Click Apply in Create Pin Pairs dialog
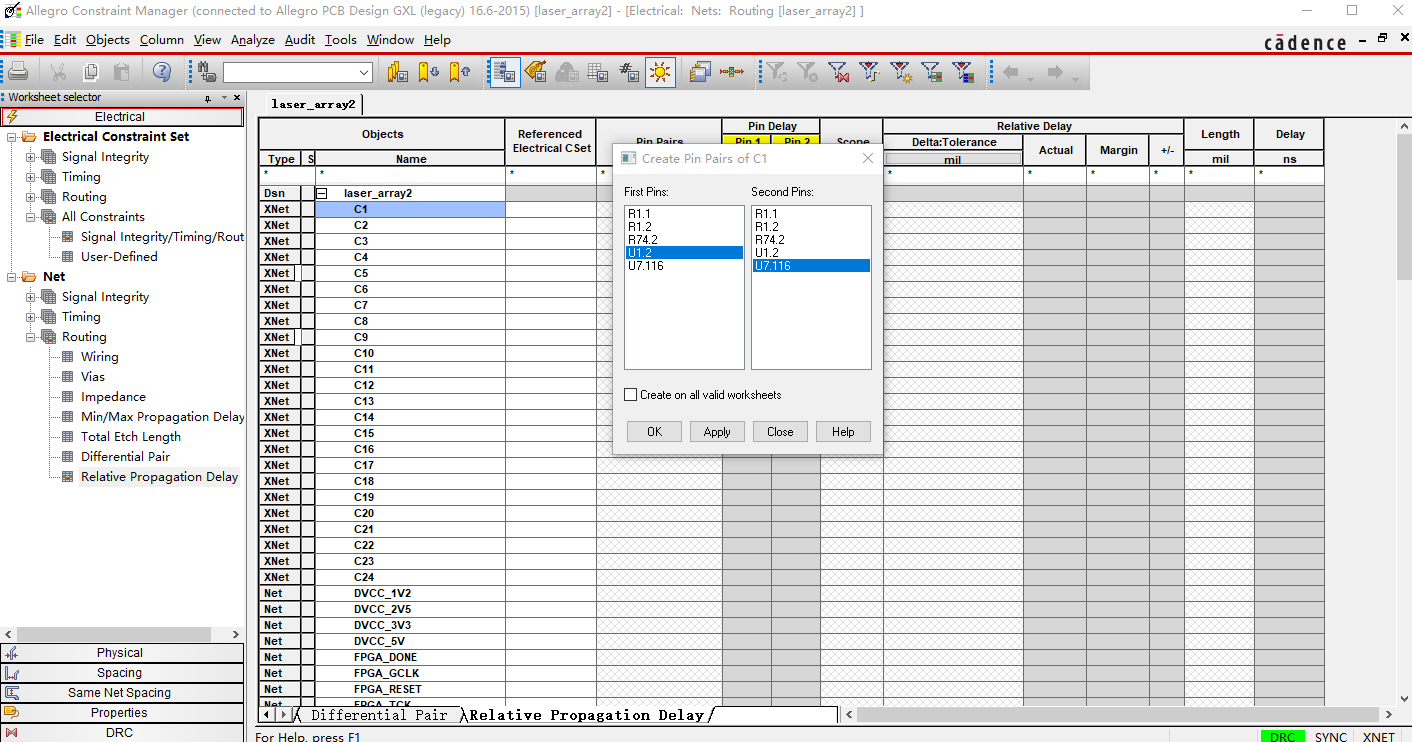This screenshot has height=742, width=1412. 717,432
